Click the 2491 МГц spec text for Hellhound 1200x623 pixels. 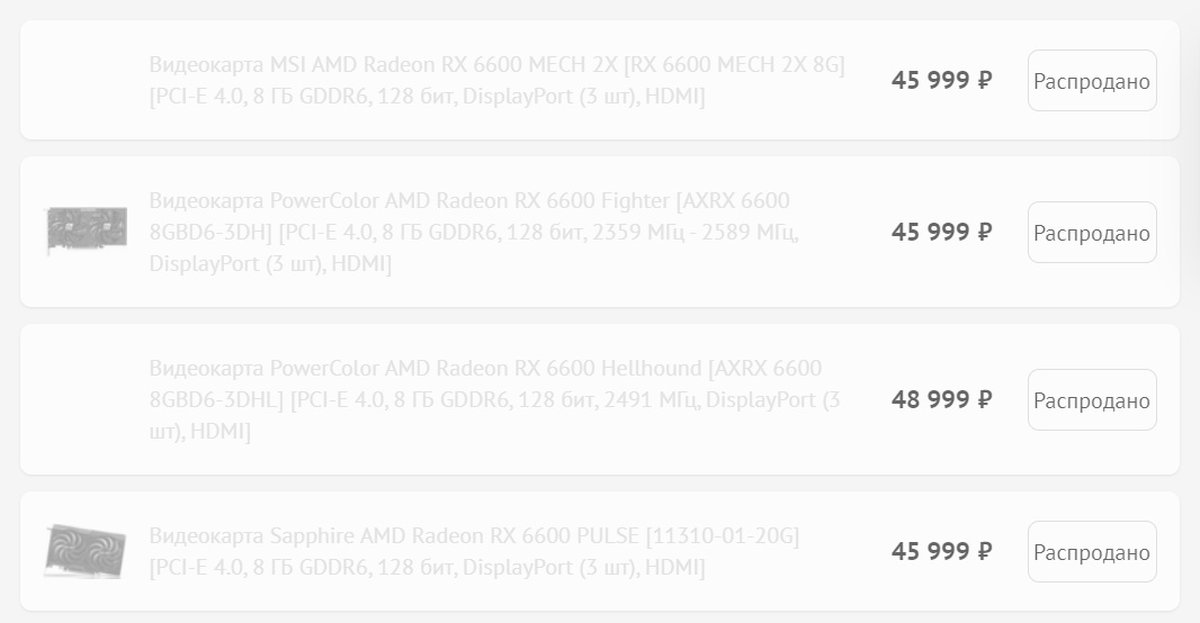tap(645, 400)
